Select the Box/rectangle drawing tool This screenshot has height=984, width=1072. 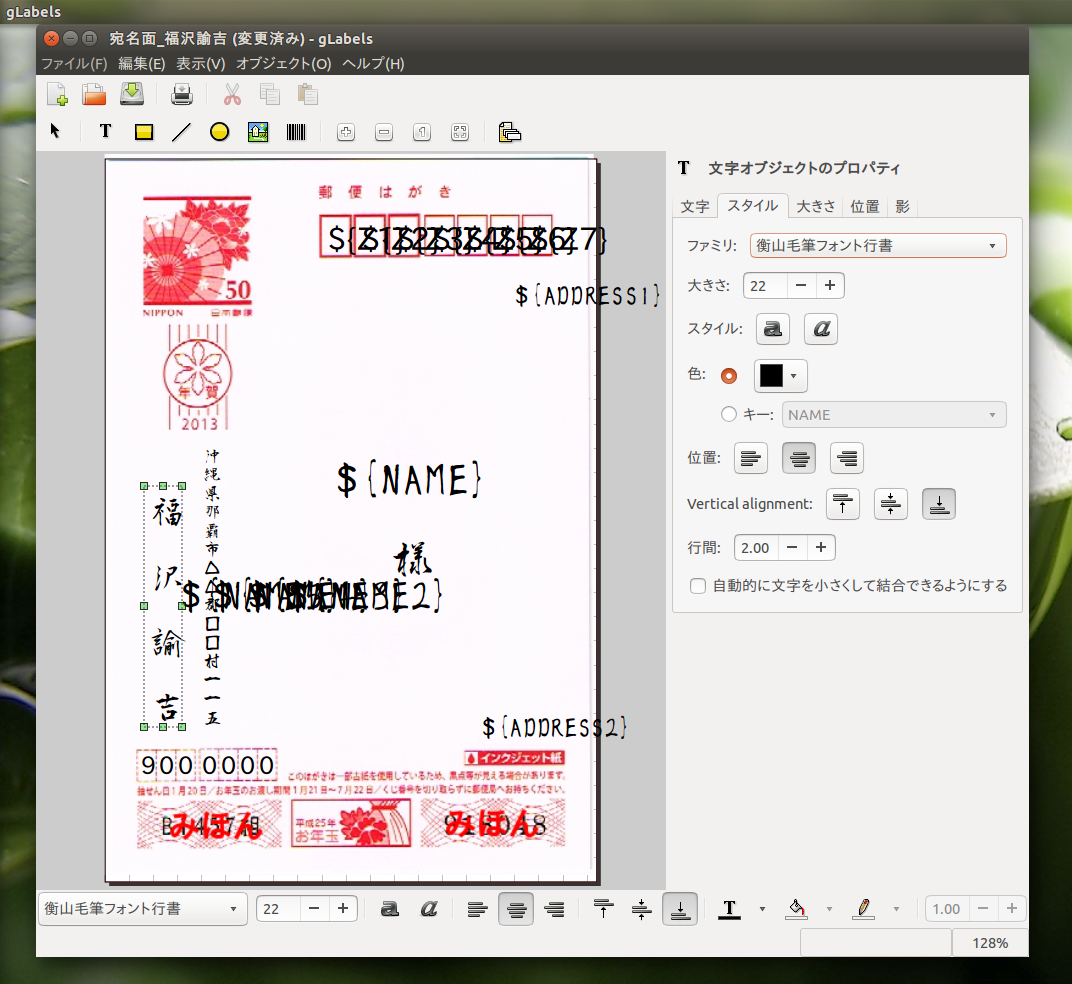pyautogui.click(x=144, y=131)
